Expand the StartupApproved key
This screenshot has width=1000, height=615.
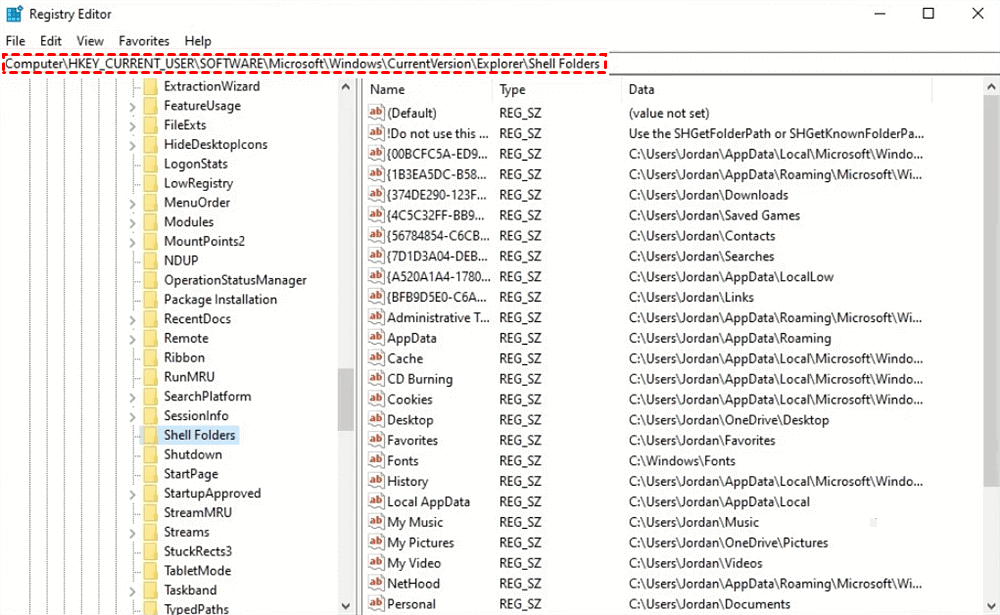132,494
